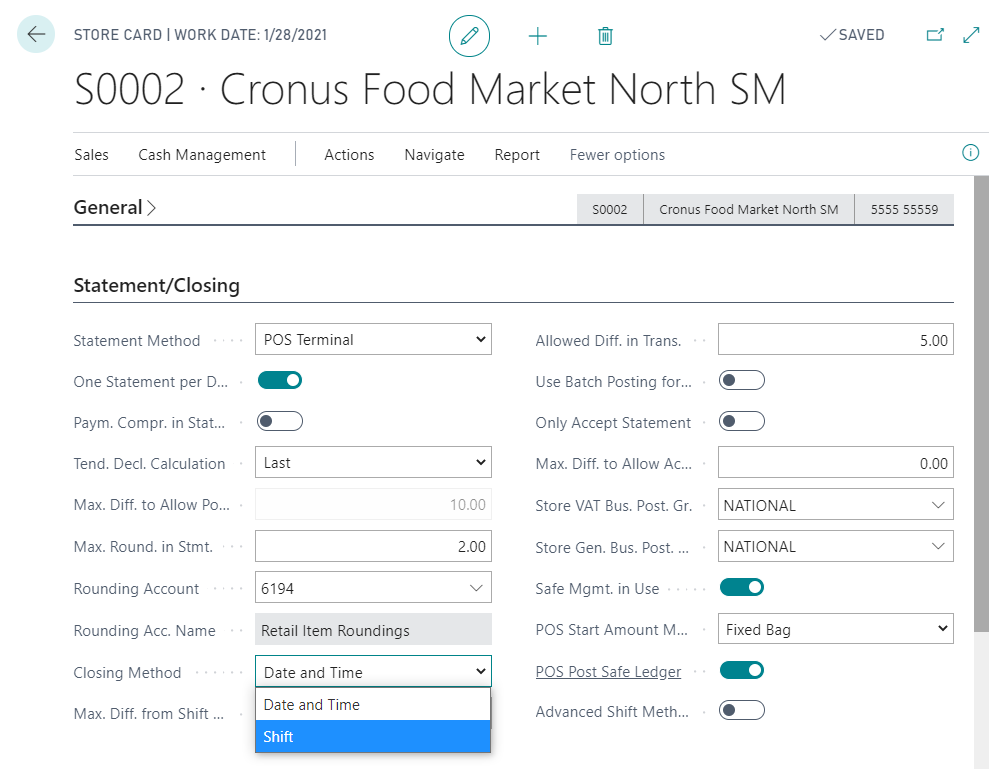
Task: Click POS Post Safe Ledger link
Action: (608, 672)
